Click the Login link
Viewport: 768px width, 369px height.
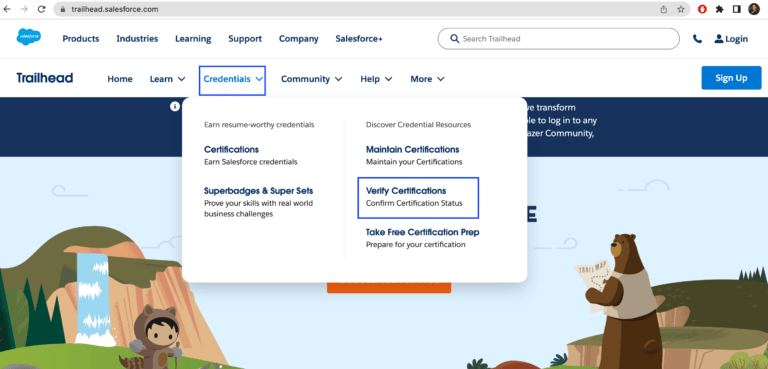(x=731, y=39)
